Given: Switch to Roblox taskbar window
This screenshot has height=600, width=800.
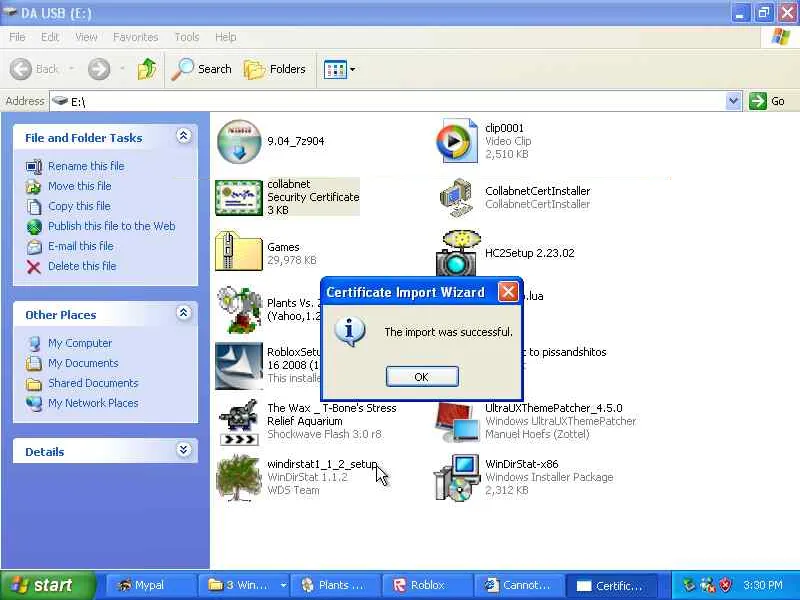Looking at the screenshot, I should click(428, 585).
